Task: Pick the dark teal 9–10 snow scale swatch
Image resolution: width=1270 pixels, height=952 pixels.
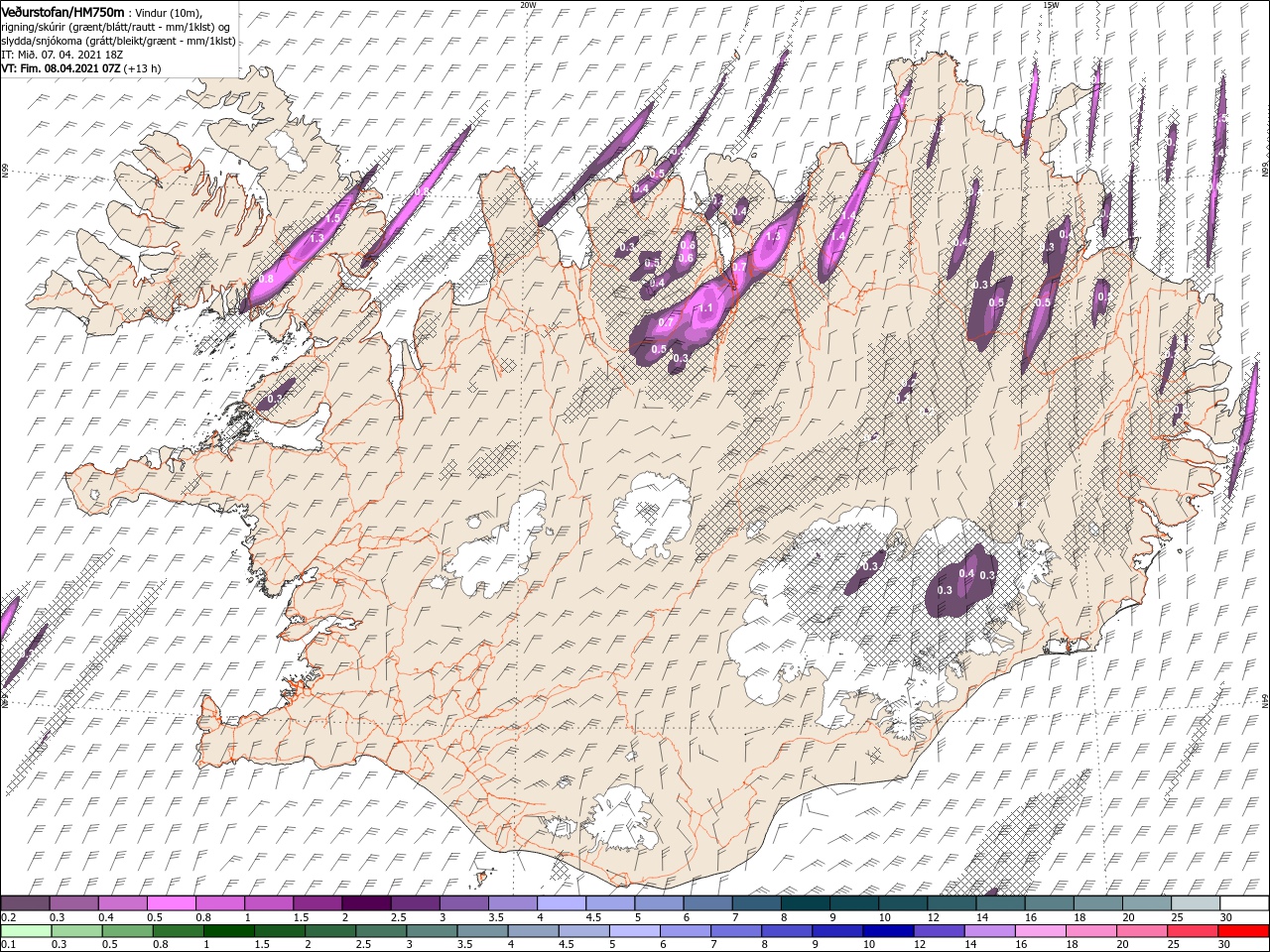Action: (x=854, y=903)
